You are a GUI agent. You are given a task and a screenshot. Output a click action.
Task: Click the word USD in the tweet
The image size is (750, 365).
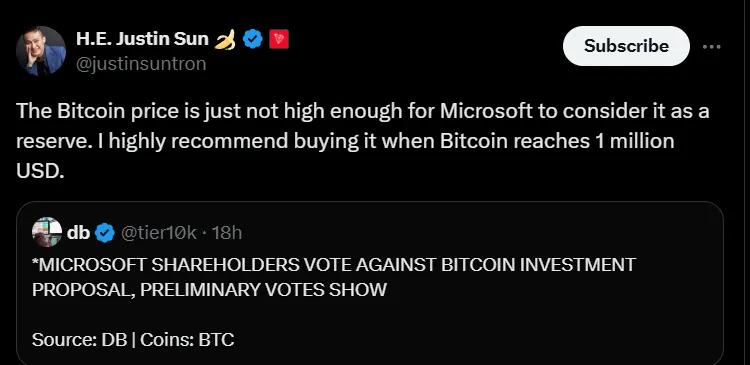click(40, 171)
